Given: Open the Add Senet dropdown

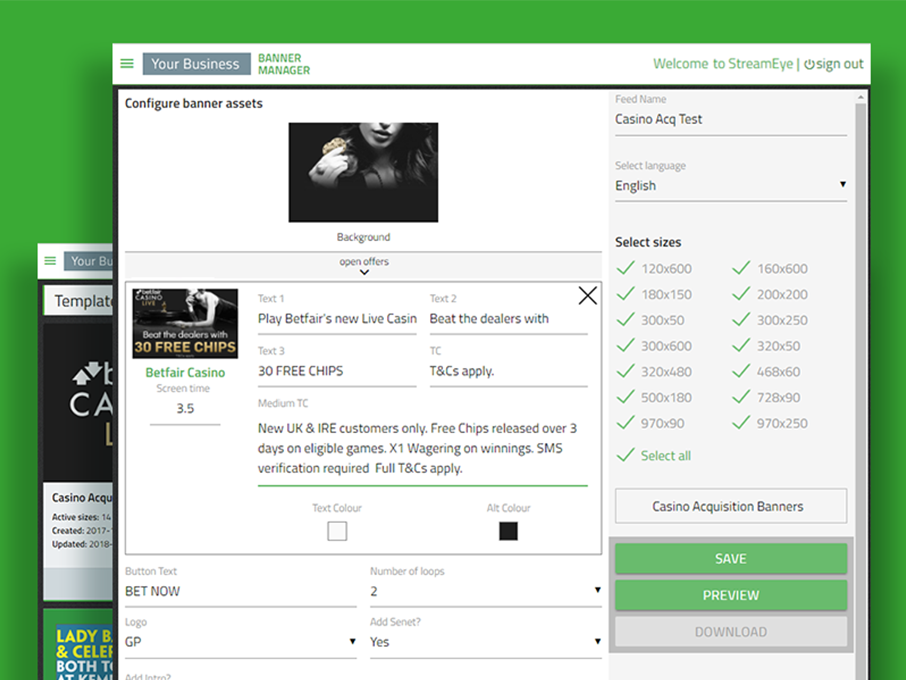Looking at the screenshot, I should pos(485,642).
